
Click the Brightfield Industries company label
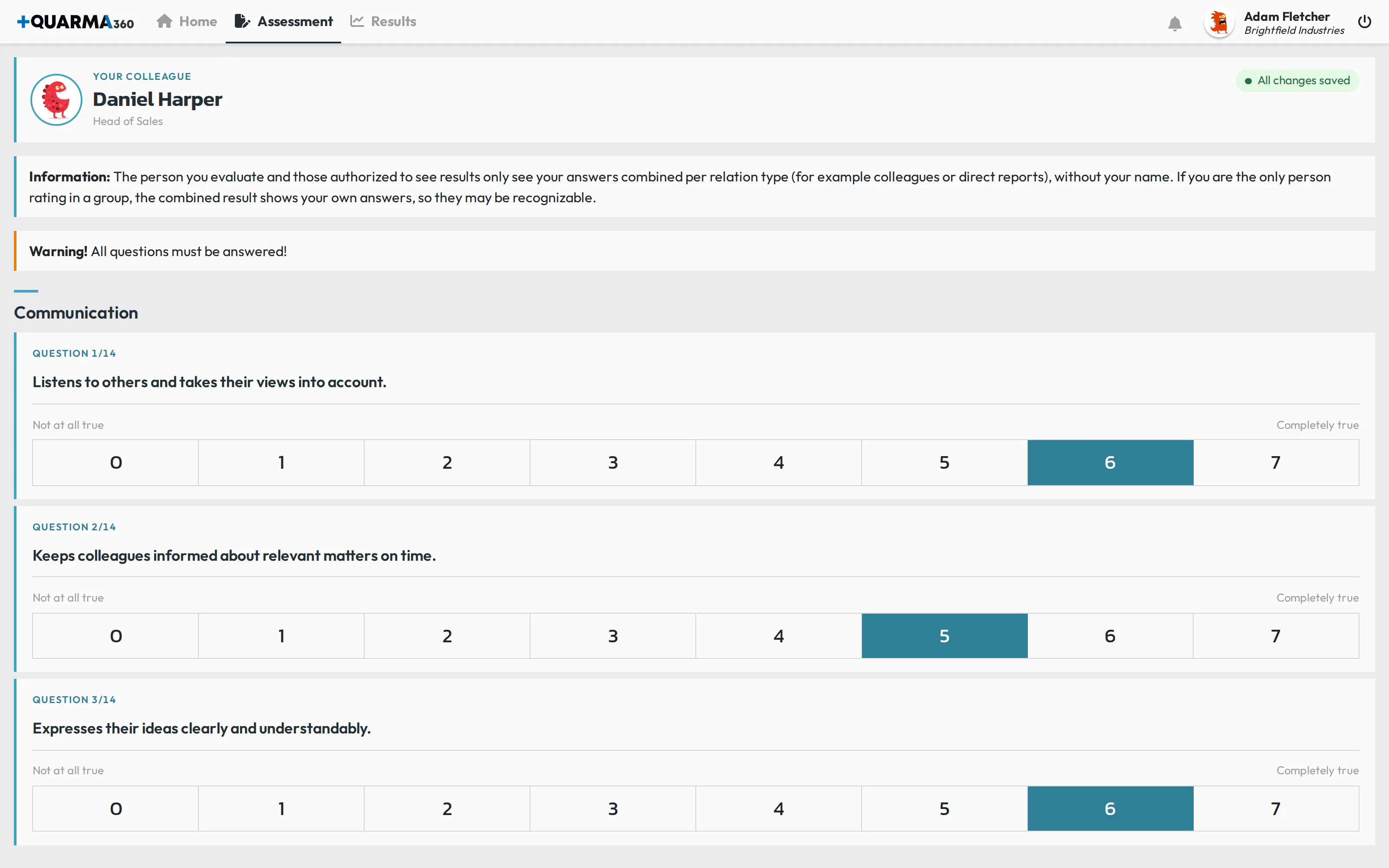coord(1294,30)
